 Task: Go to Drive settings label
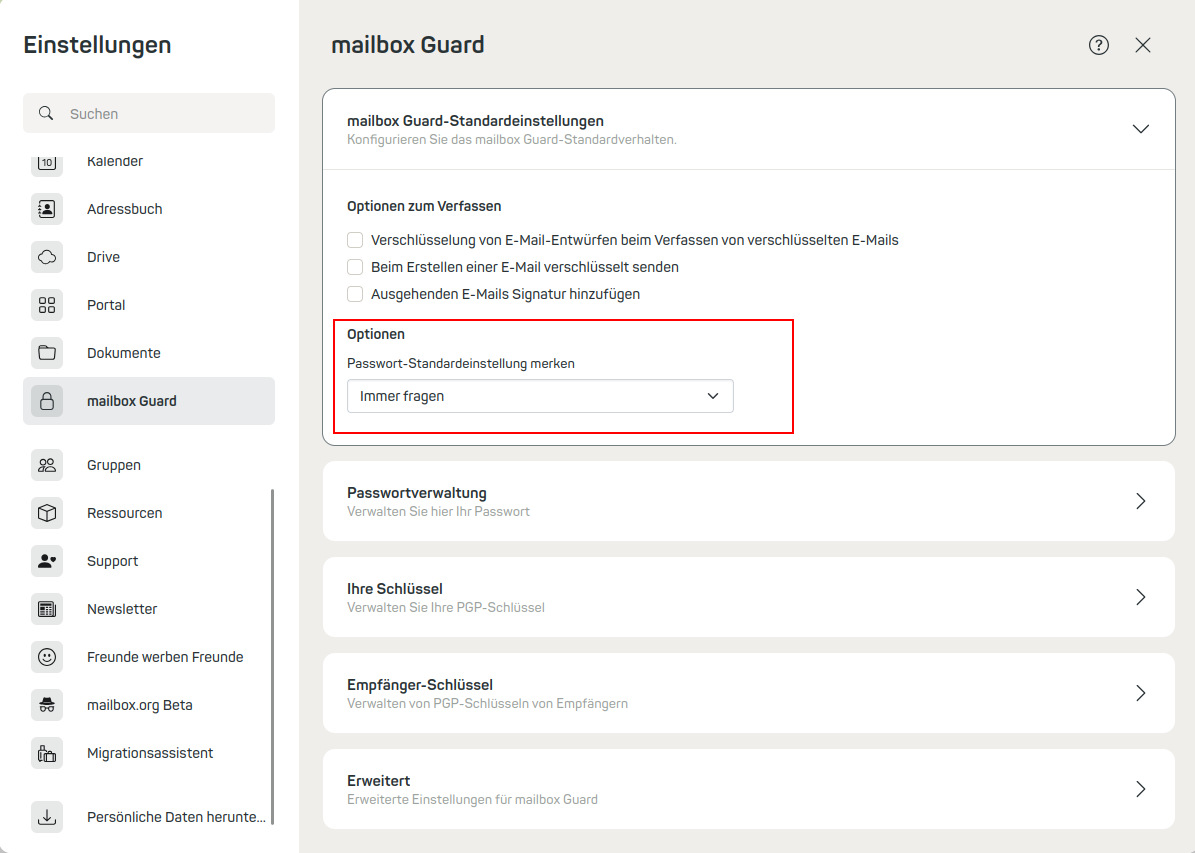click(x=103, y=257)
